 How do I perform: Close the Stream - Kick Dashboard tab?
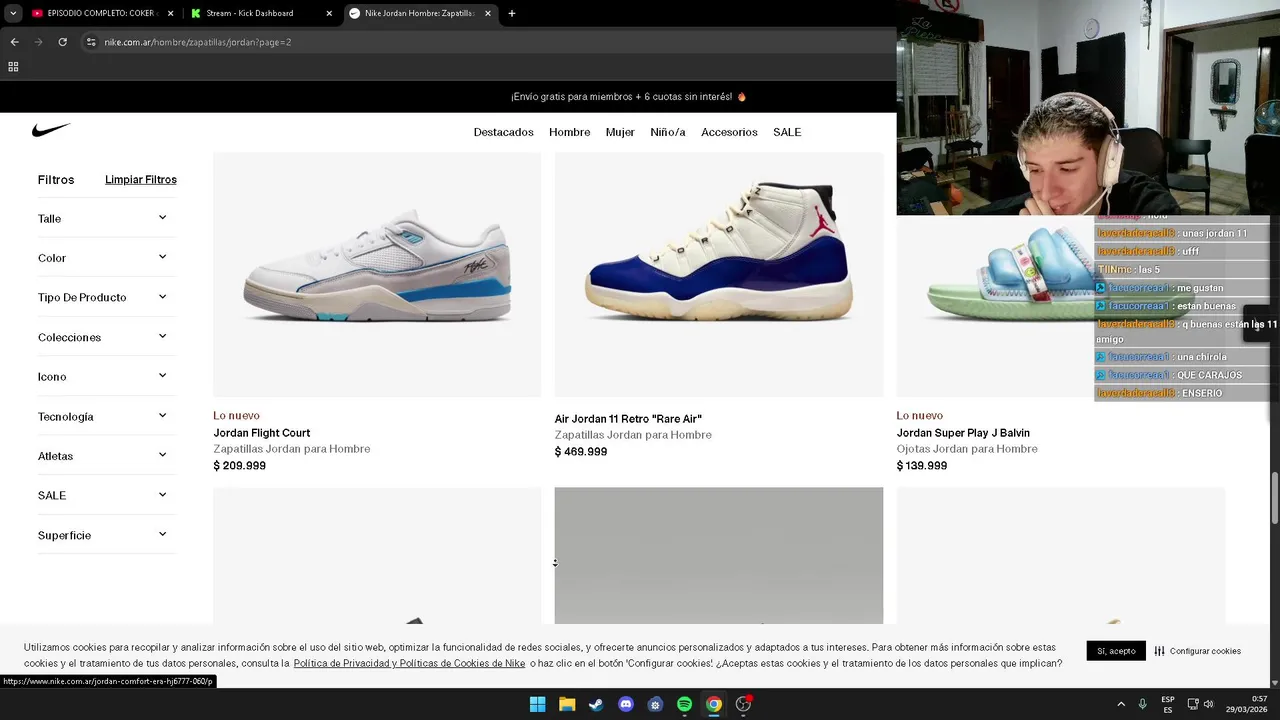click(x=329, y=13)
